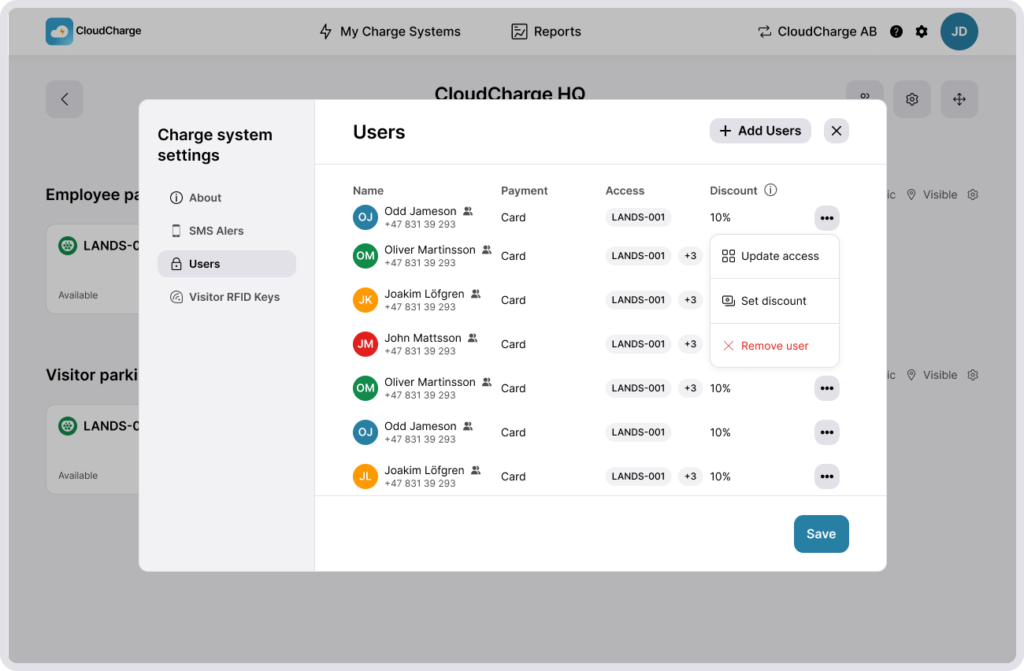
Task: Open three-dot menu for Joakim Löfgren JL
Action: (826, 477)
